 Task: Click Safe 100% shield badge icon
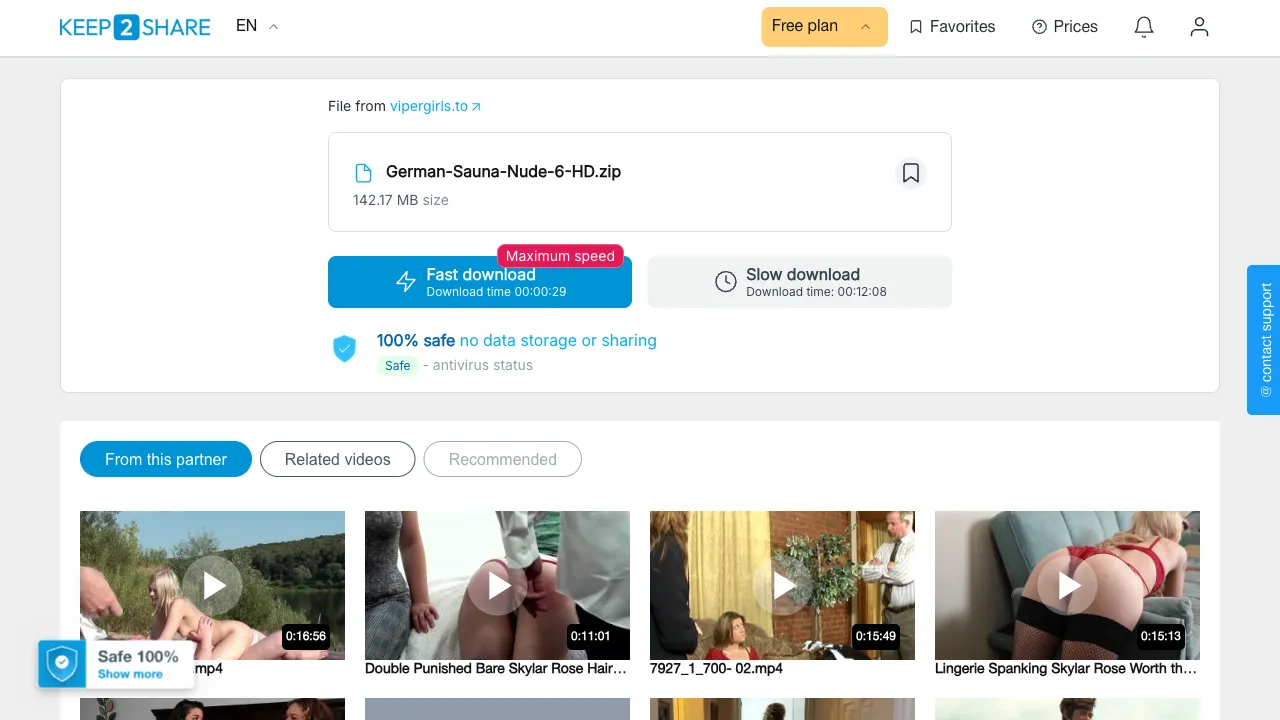tap(62, 663)
